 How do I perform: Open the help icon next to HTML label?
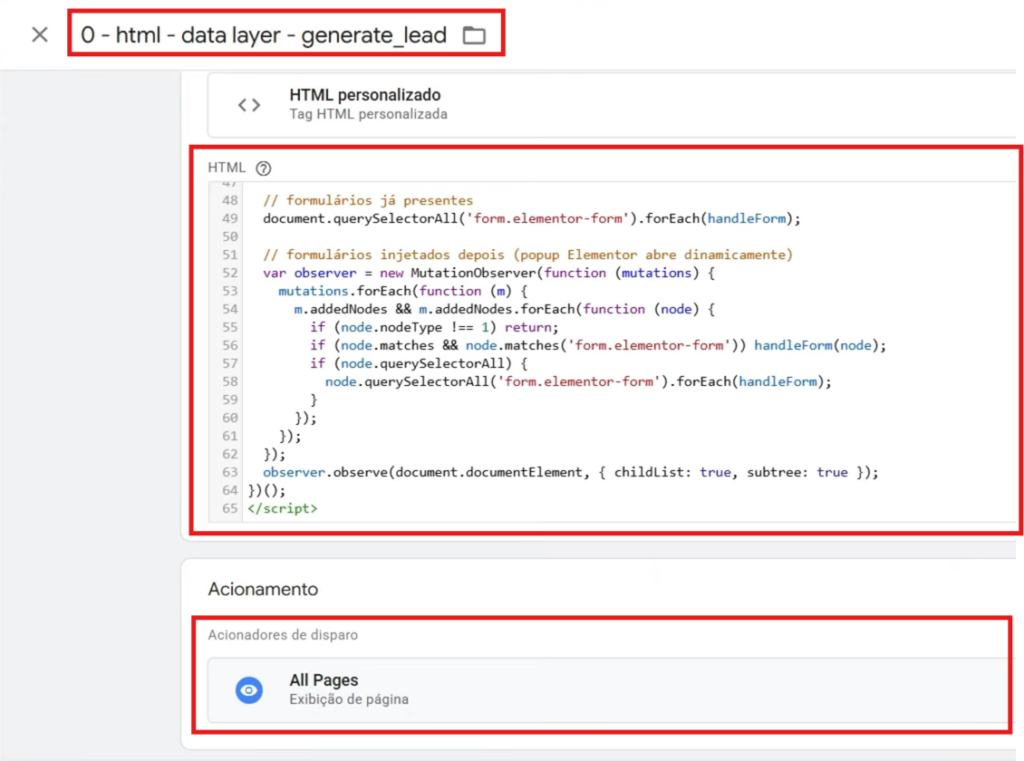point(263,169)
